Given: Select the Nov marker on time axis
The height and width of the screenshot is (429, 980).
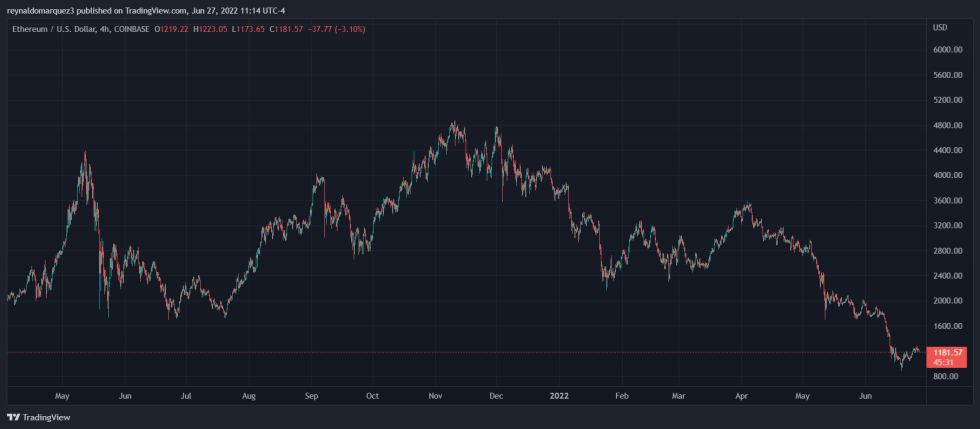Looking at the screenshot, I should (x=436, y=396).
